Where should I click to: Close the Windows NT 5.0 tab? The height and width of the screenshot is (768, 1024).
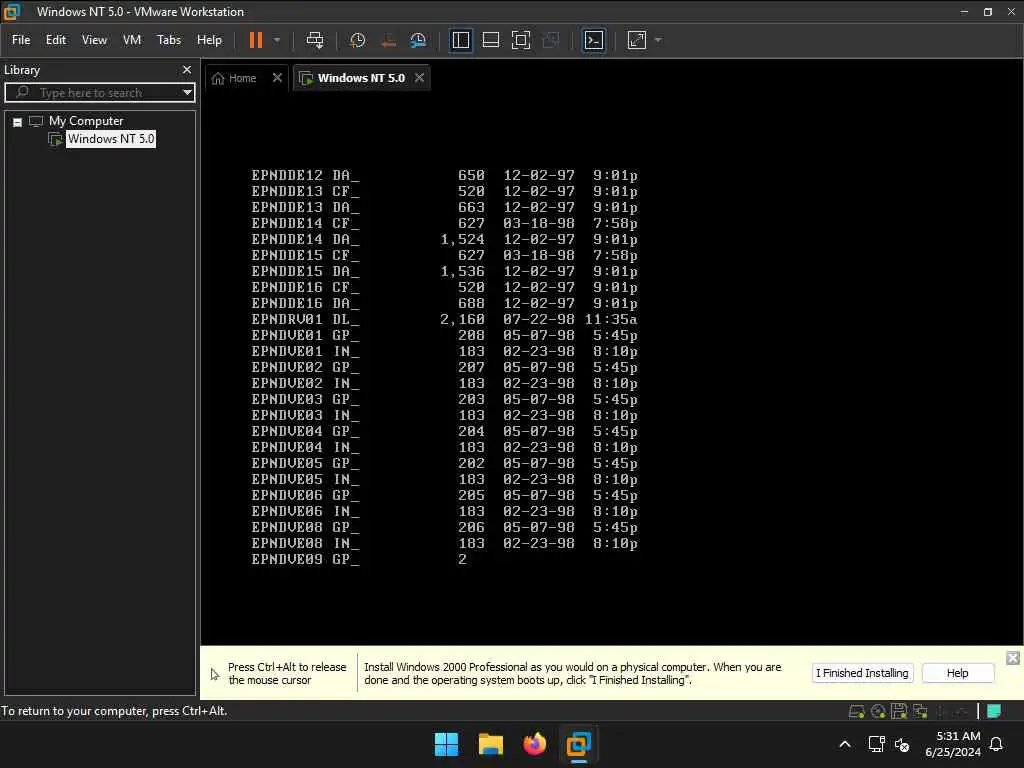coord(419,78)
